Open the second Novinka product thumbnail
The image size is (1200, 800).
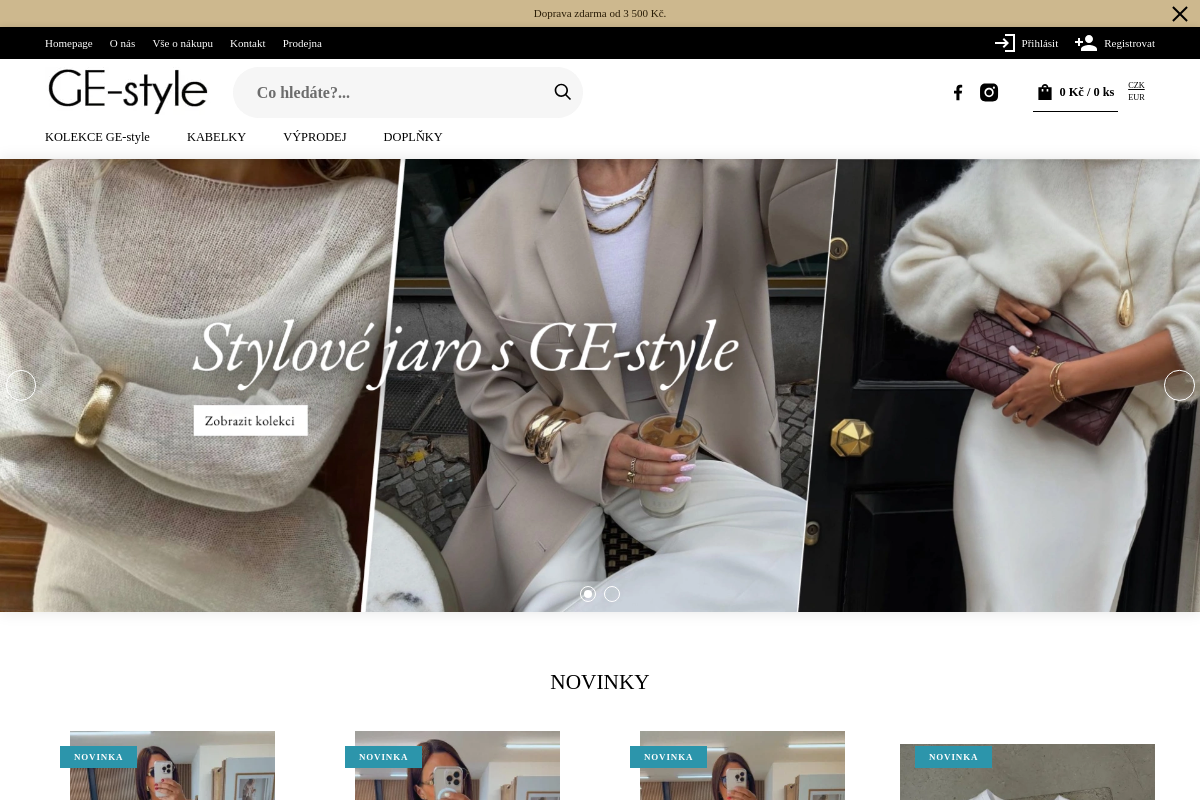pyautogui.click(x=457, y=765)
